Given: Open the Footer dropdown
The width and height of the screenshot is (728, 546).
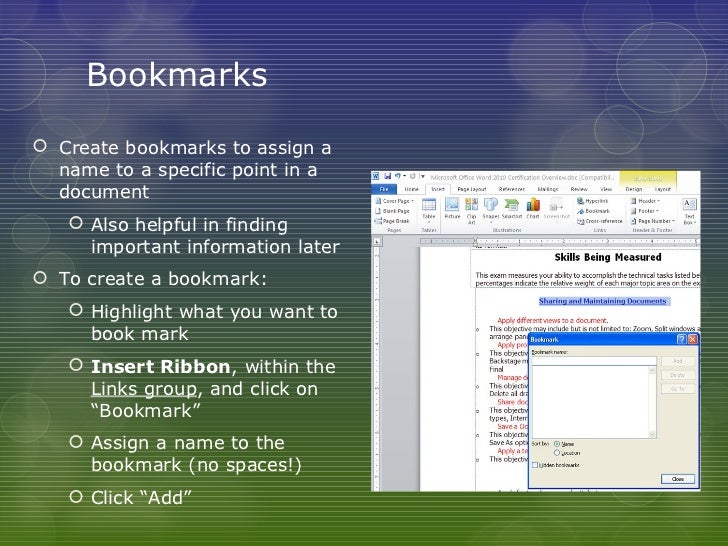Looking at the screenshot, I should (644, 211).
